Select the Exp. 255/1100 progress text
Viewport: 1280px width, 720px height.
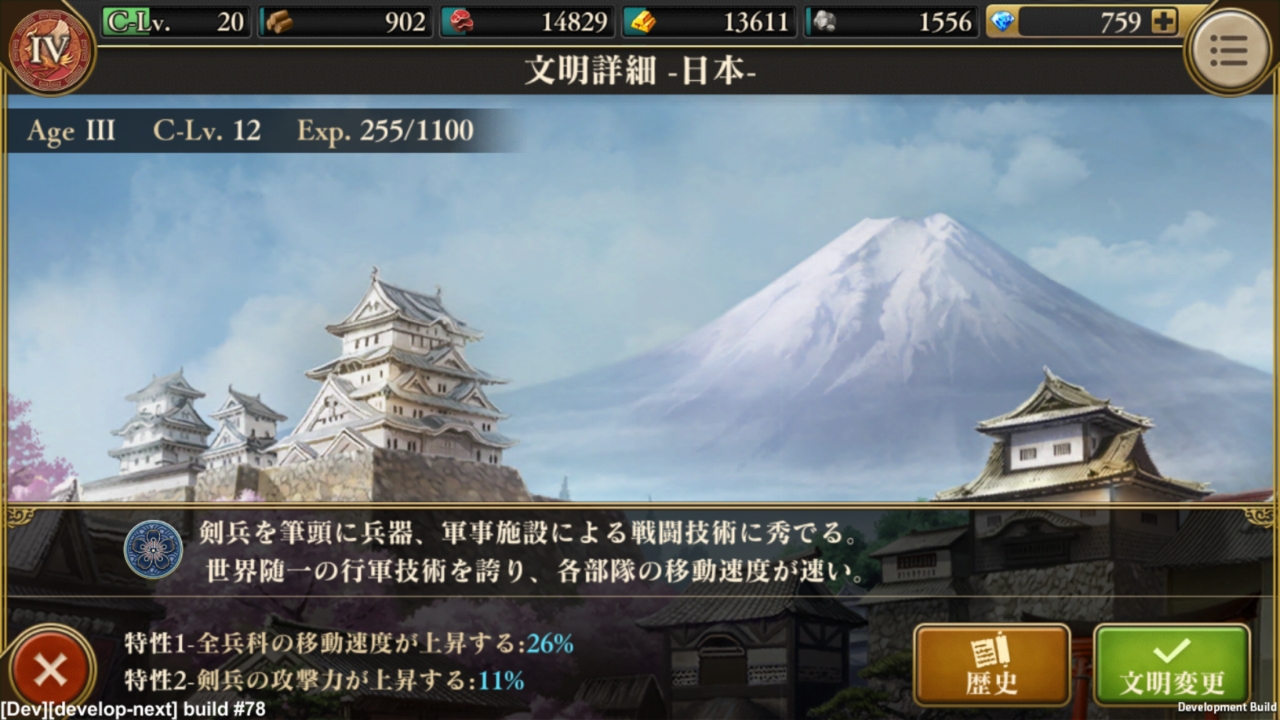385,131
